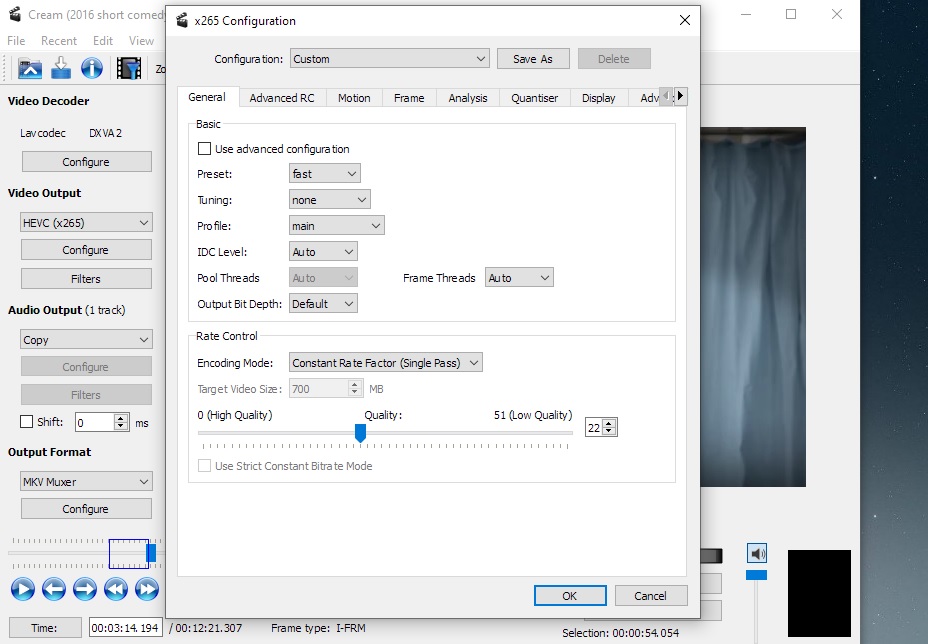Expand the MKV Muxer output format dropdown
This screenshot has width=928, height=644.
[x=86, y=481]
